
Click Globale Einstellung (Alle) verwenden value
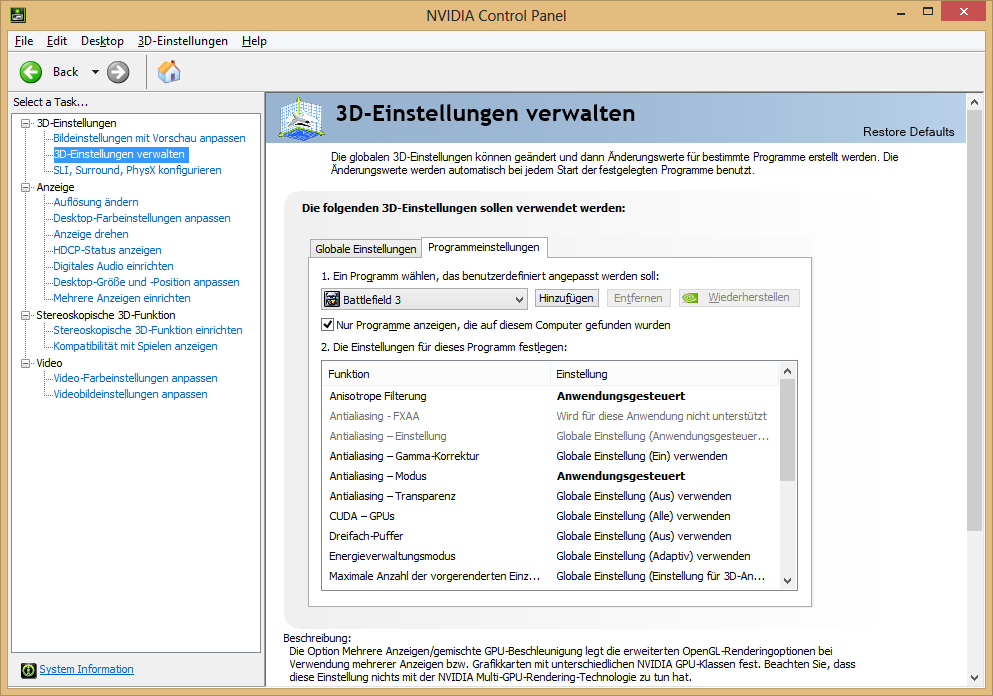point(643,516)
